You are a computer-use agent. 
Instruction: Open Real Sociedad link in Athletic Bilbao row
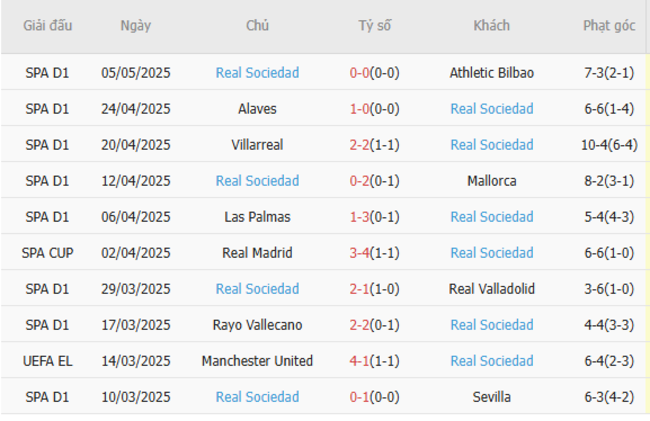257,73
